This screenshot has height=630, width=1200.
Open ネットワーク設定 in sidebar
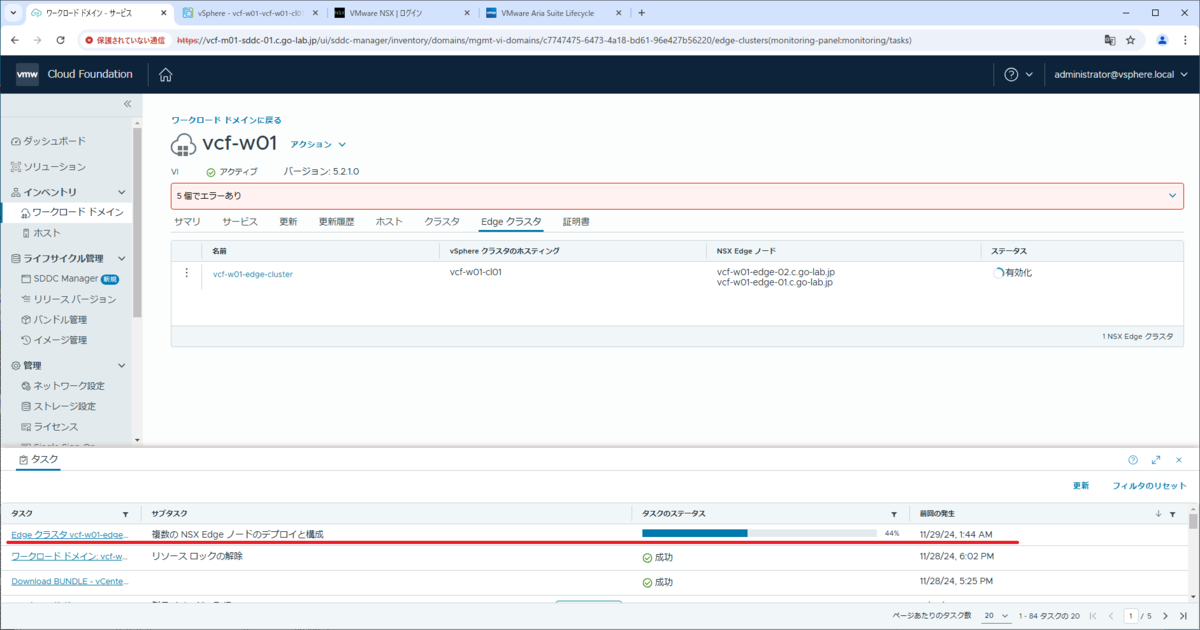pos(69,386)
